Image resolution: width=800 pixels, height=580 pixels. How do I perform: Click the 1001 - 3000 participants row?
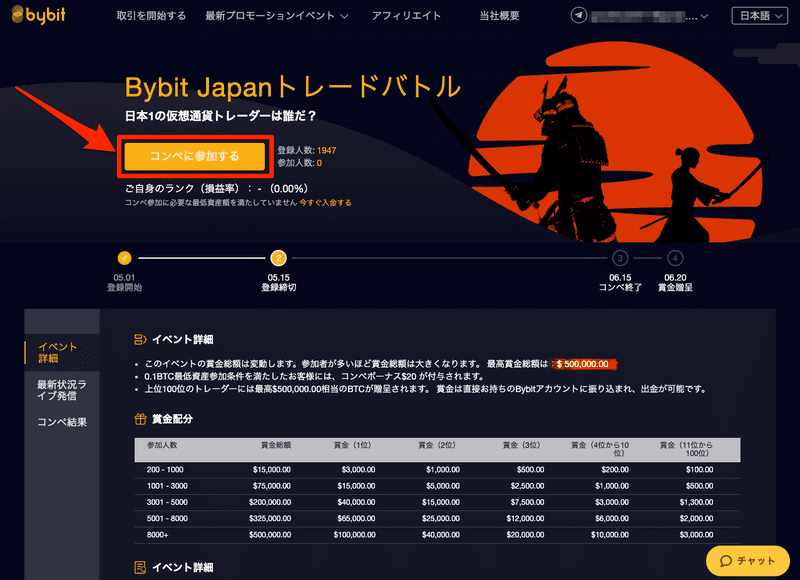pos(437,486)
